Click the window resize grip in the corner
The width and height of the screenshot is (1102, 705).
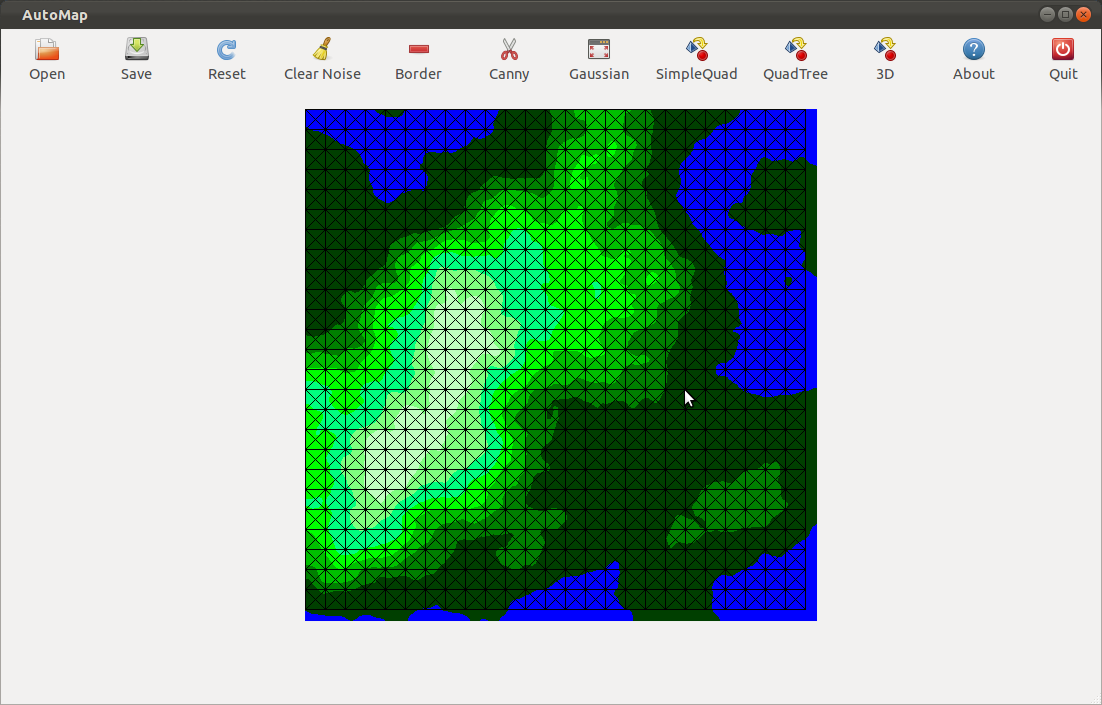point(1095,698)
